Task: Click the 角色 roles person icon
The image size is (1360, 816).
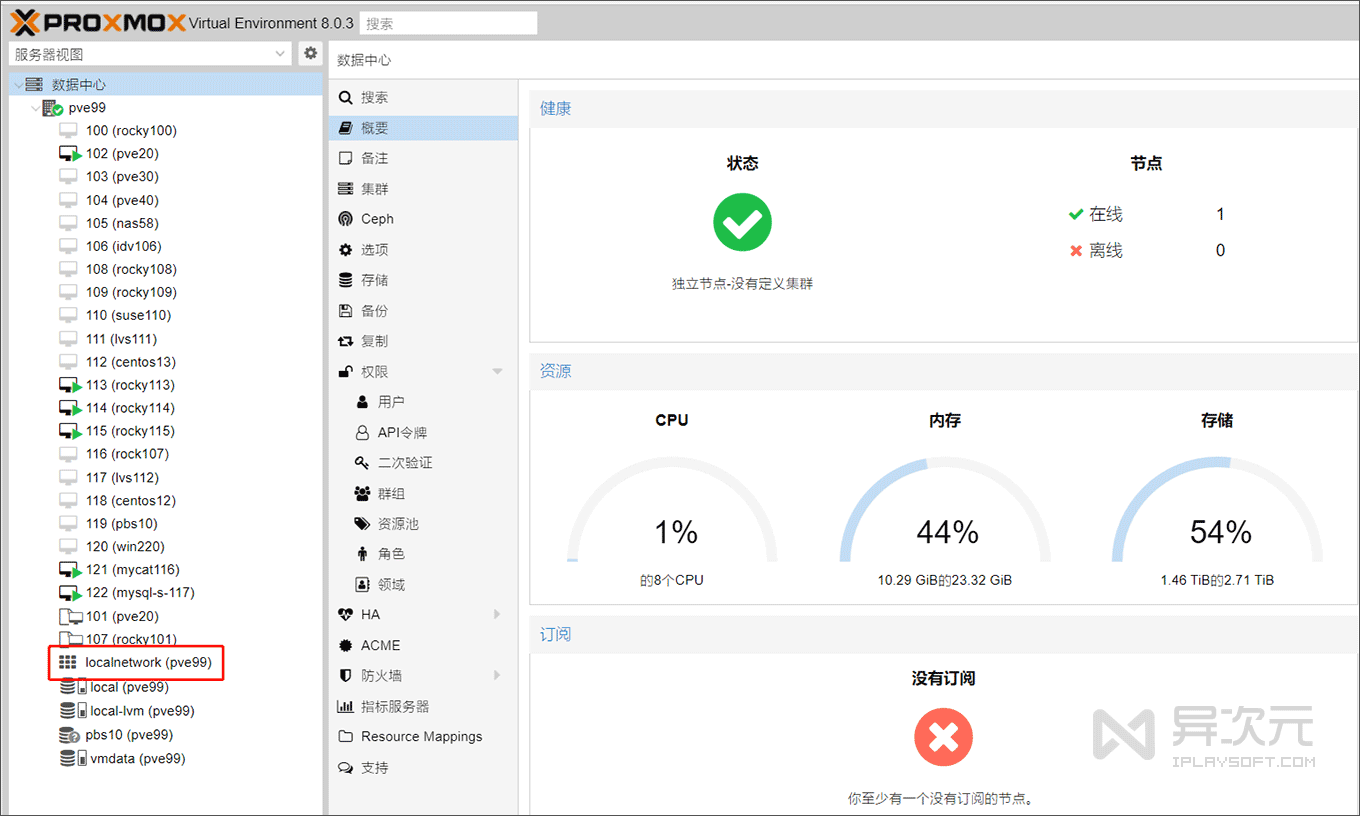Action: point(363,554)
